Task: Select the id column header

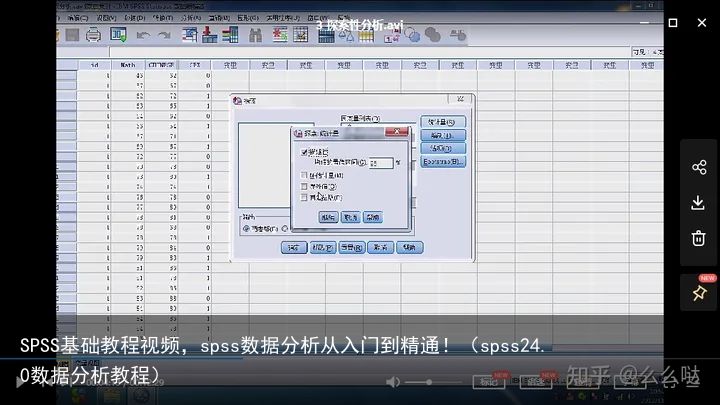Action: click(94, 65)
